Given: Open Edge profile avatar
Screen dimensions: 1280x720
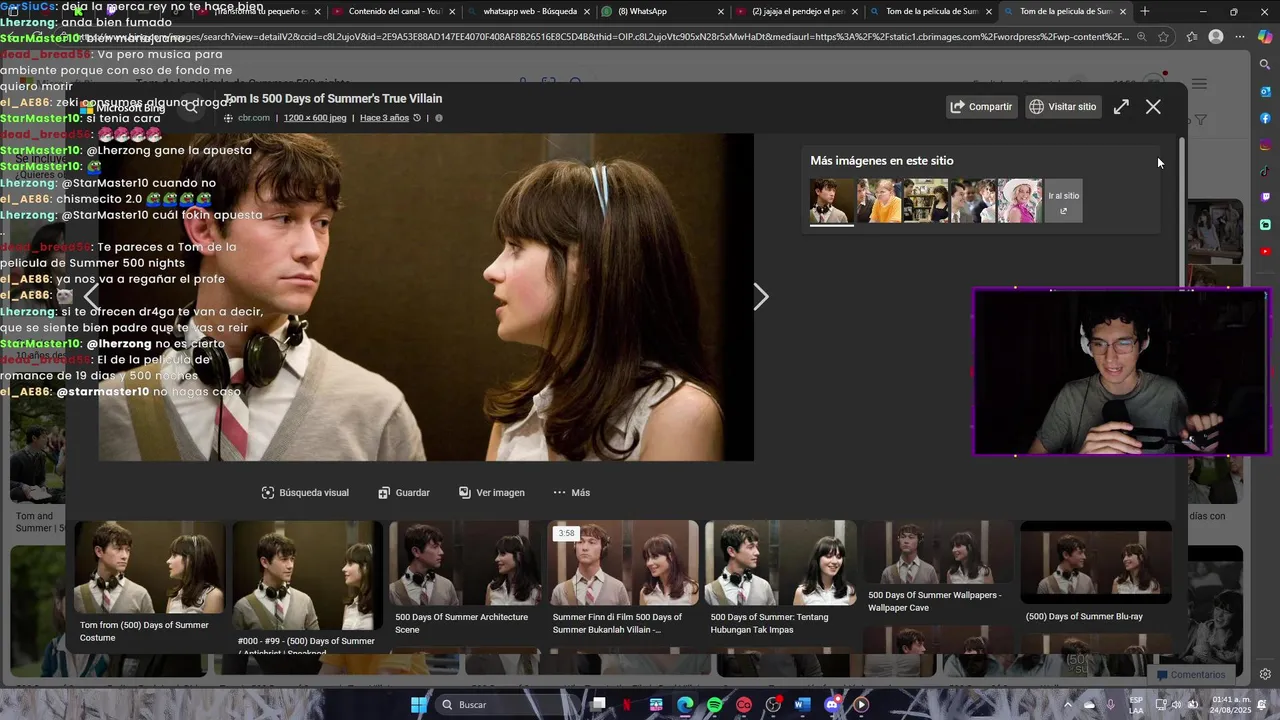Looking at the screenshot, I should 1216,37.
